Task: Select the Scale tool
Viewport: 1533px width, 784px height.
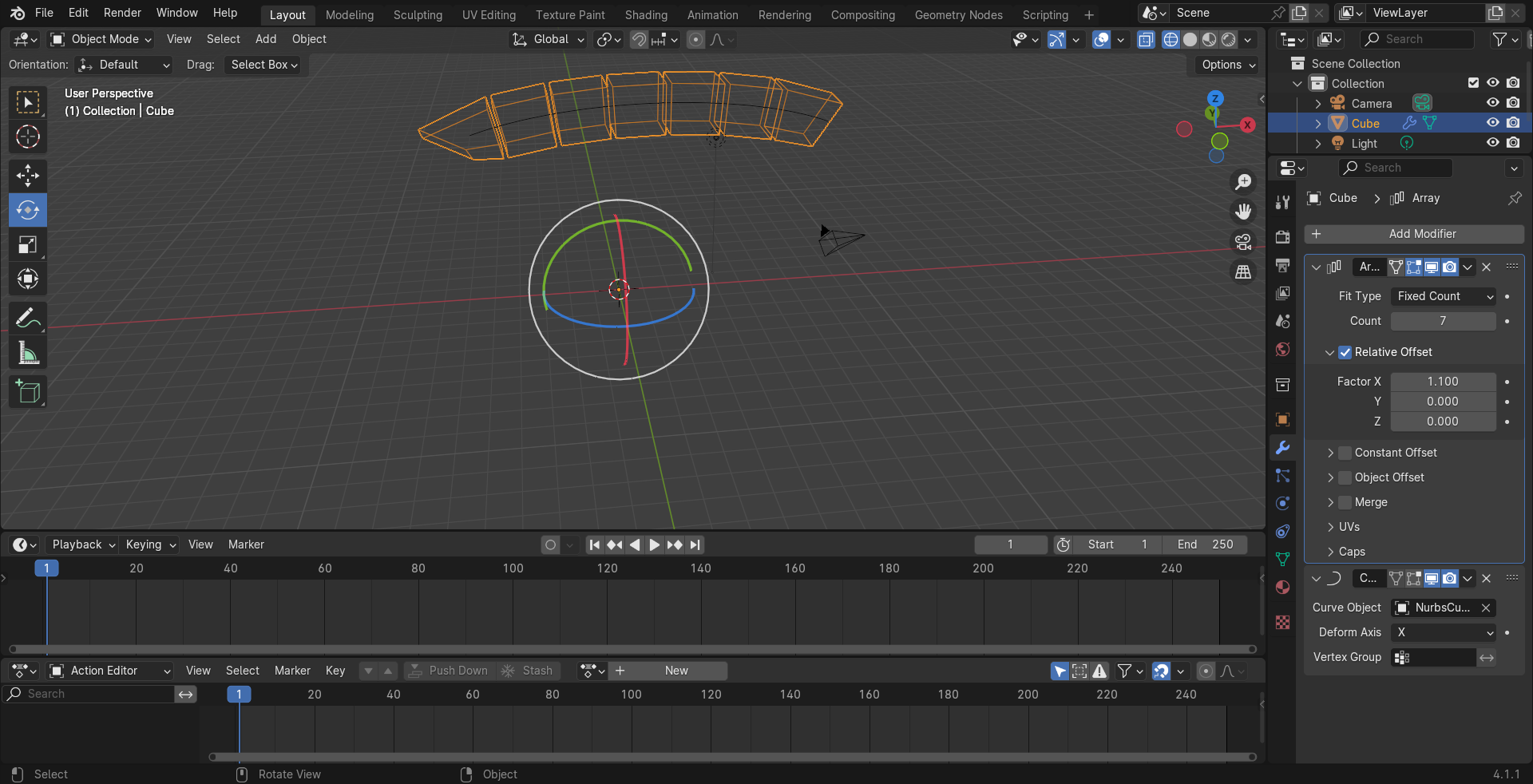Action: (x=28, y=244)
